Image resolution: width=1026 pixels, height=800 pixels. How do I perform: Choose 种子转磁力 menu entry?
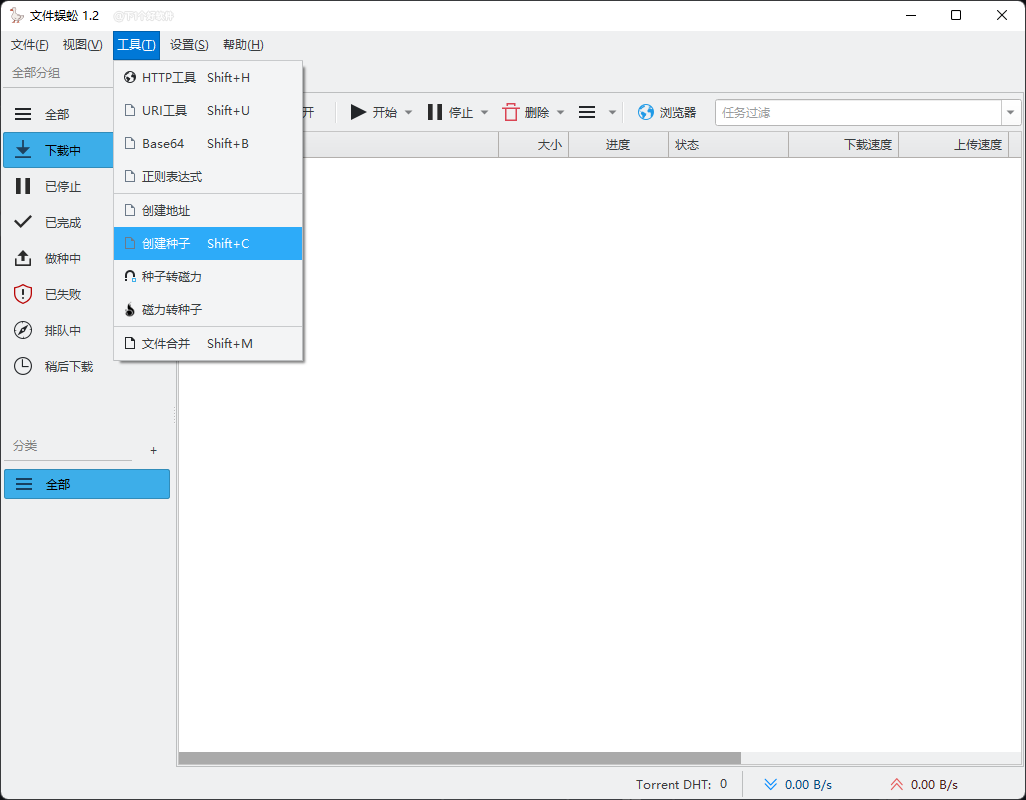coord(208,277)
